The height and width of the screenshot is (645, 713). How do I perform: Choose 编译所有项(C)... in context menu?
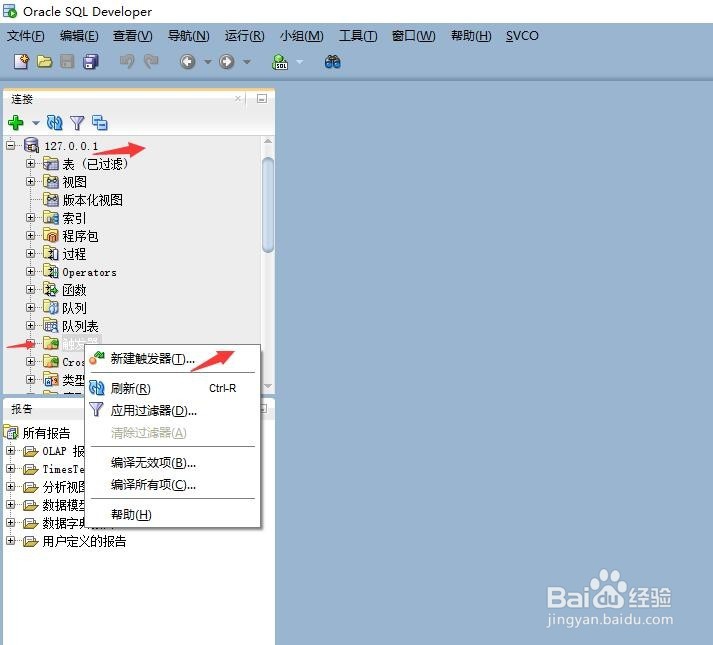click(173, 485)
